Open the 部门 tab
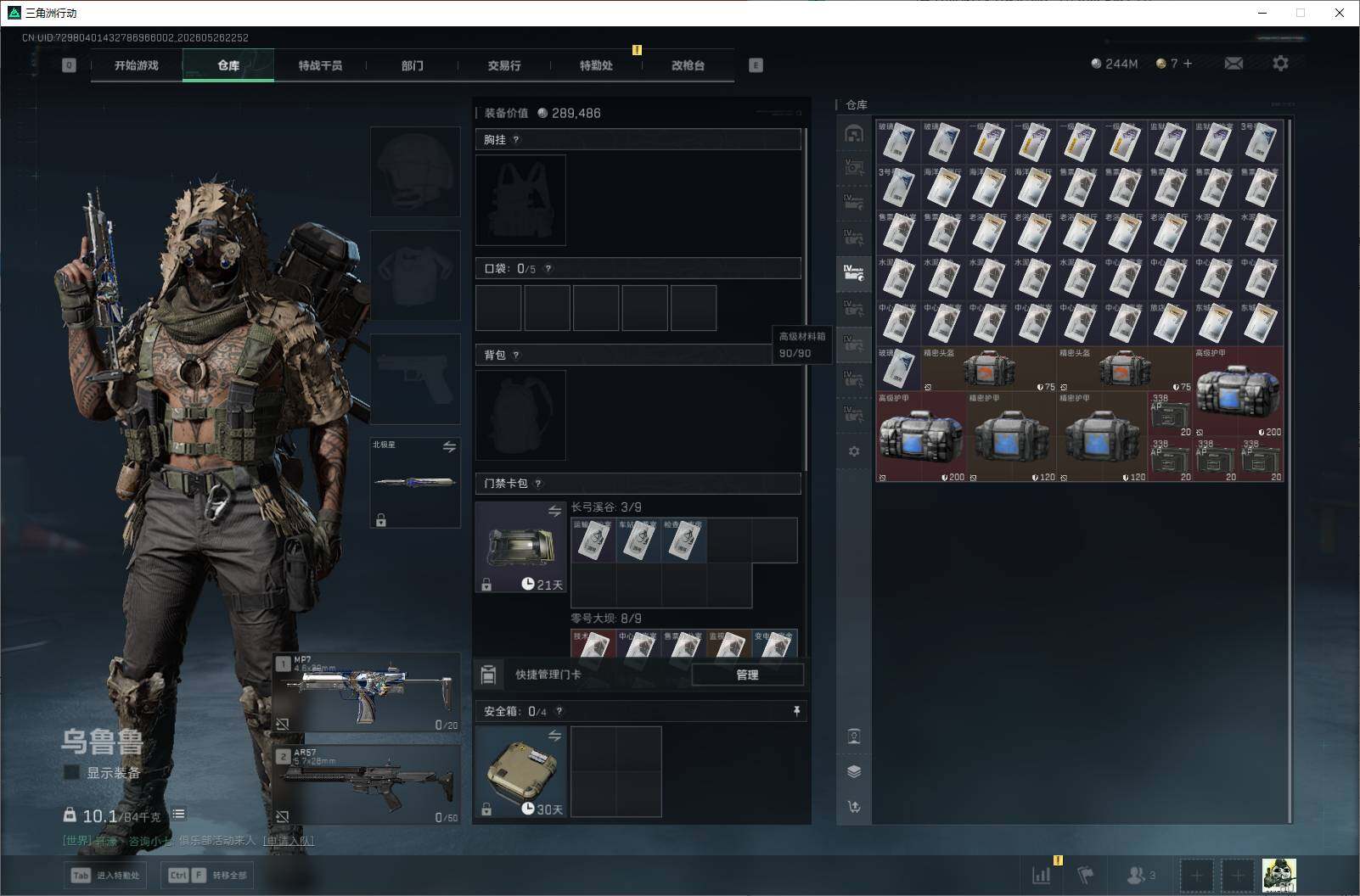1360x896 pixels. coord(413,65)
